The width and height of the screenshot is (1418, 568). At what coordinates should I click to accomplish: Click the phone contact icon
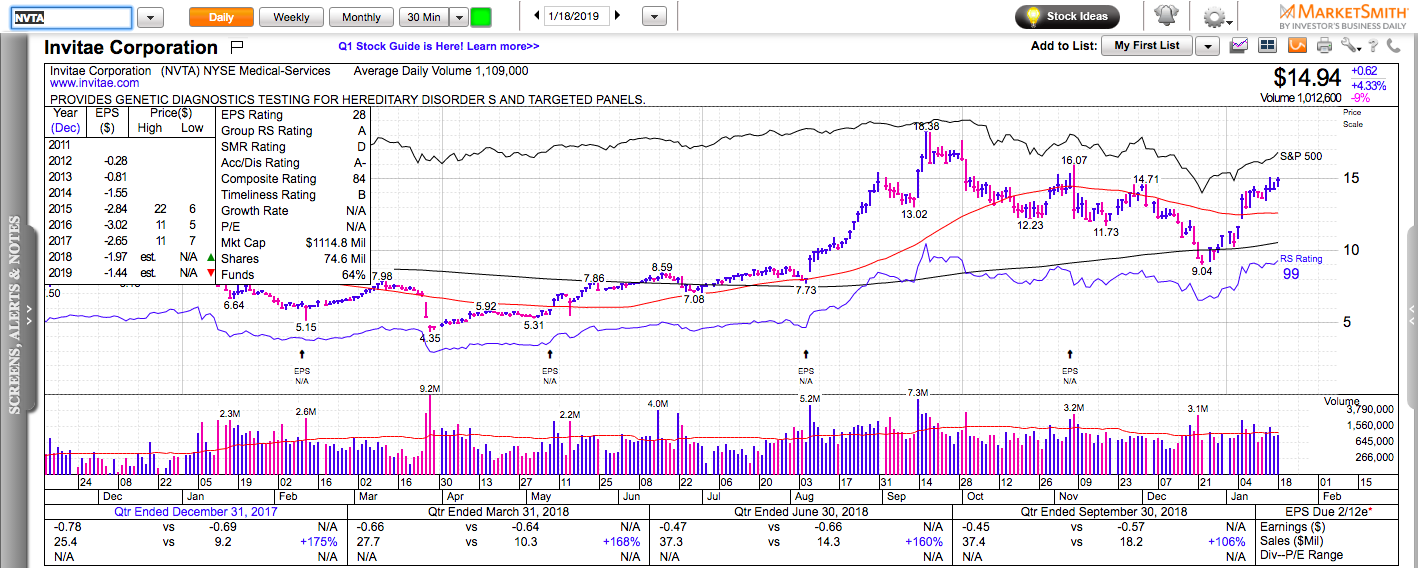(1394, 45)
